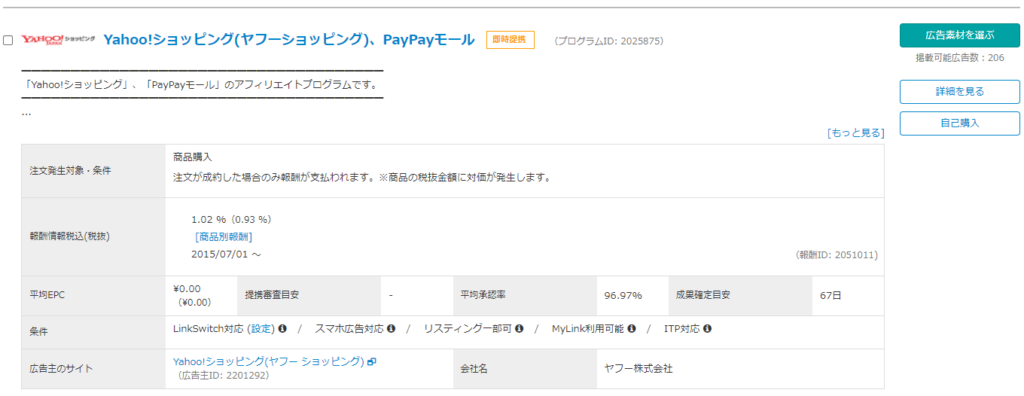Viewport: 1024px width, 396px height.
Task: Expand description with もっと見る link
Action: (856, 133)
